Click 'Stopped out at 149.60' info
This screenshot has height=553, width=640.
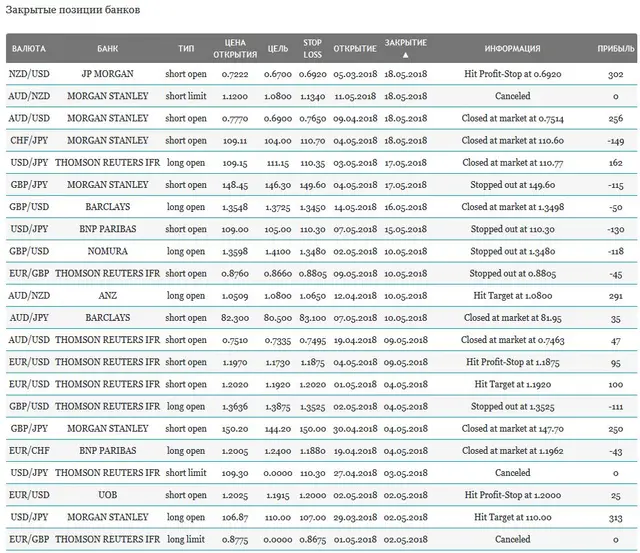(513, 185)
